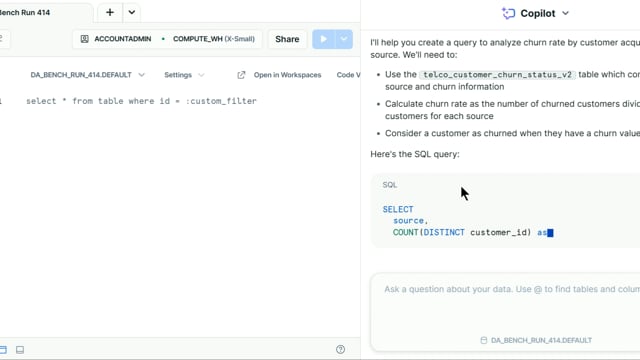Image resolution: width=640 pixels, height=360 pixels.
Task: Select the Bench Run 414 tab
Action: (x=25, y=12)
